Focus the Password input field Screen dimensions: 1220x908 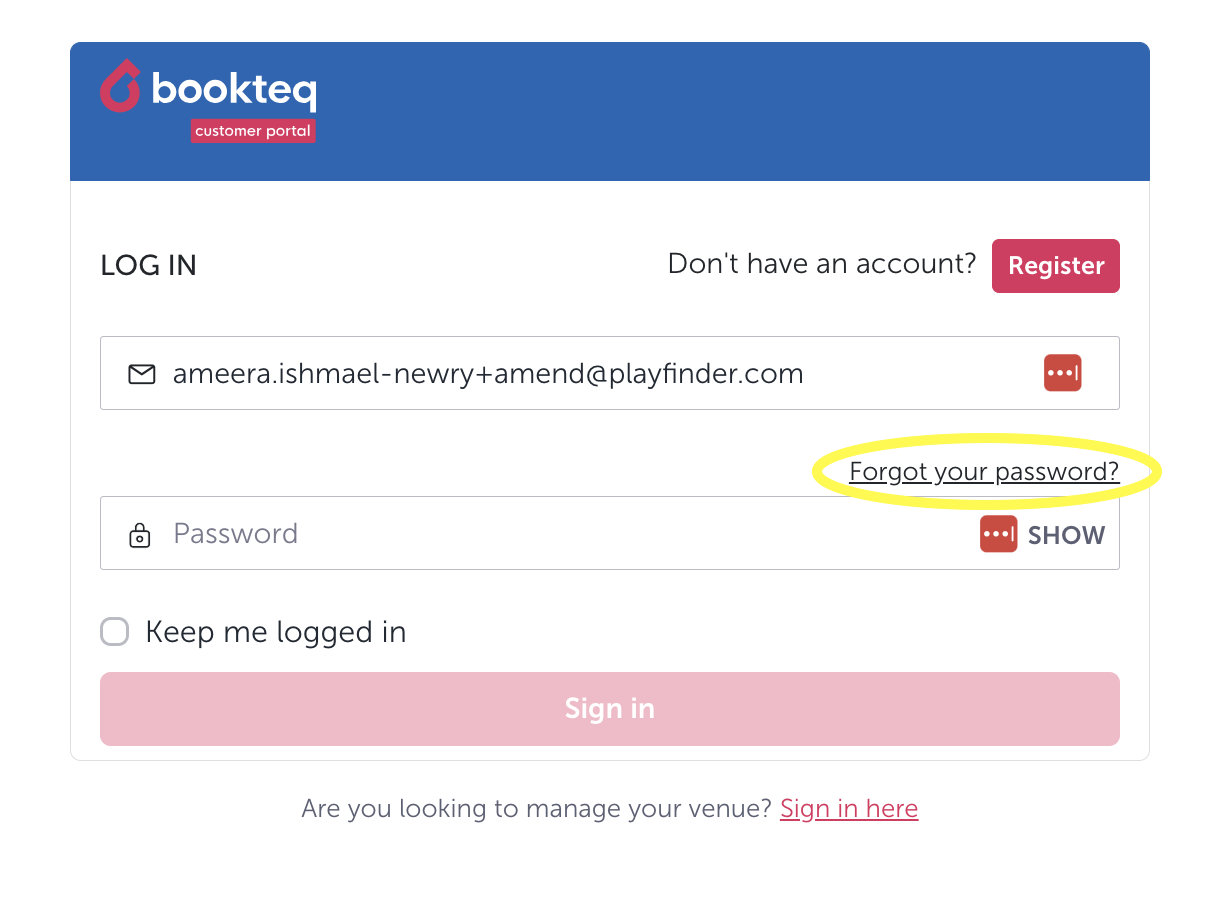[x=560, y=534]
